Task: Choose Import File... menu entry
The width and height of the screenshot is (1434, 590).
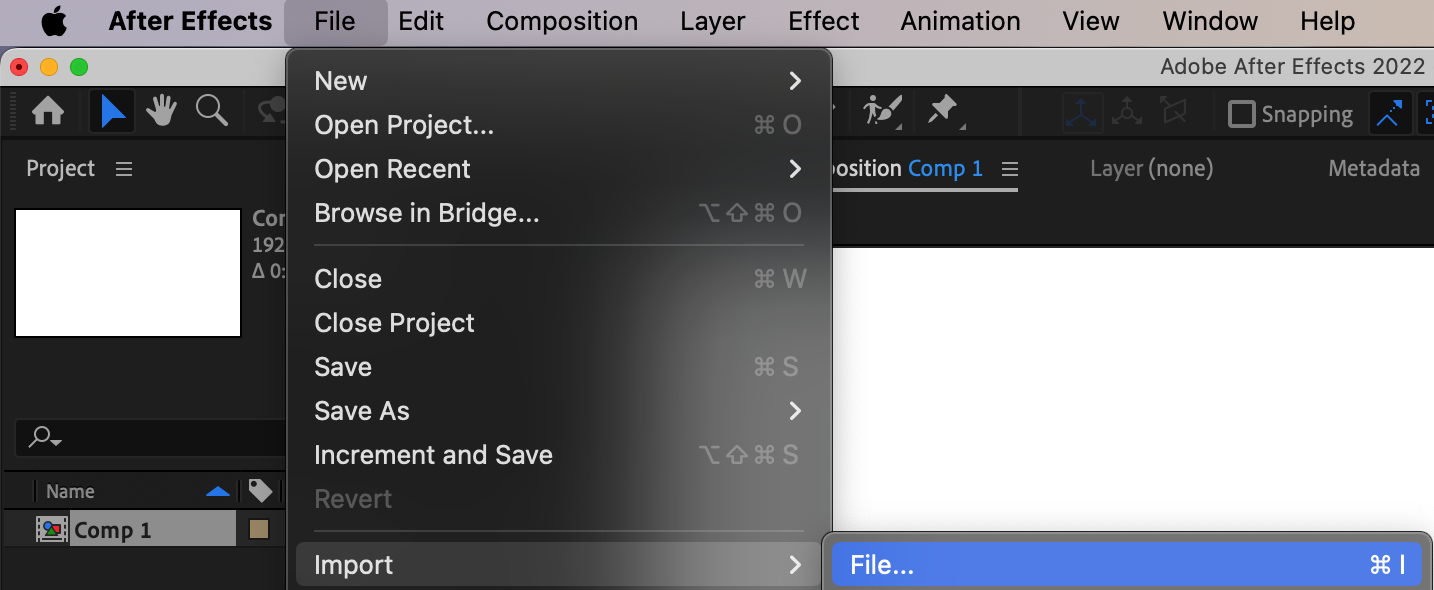Action: click(1126, 565)
